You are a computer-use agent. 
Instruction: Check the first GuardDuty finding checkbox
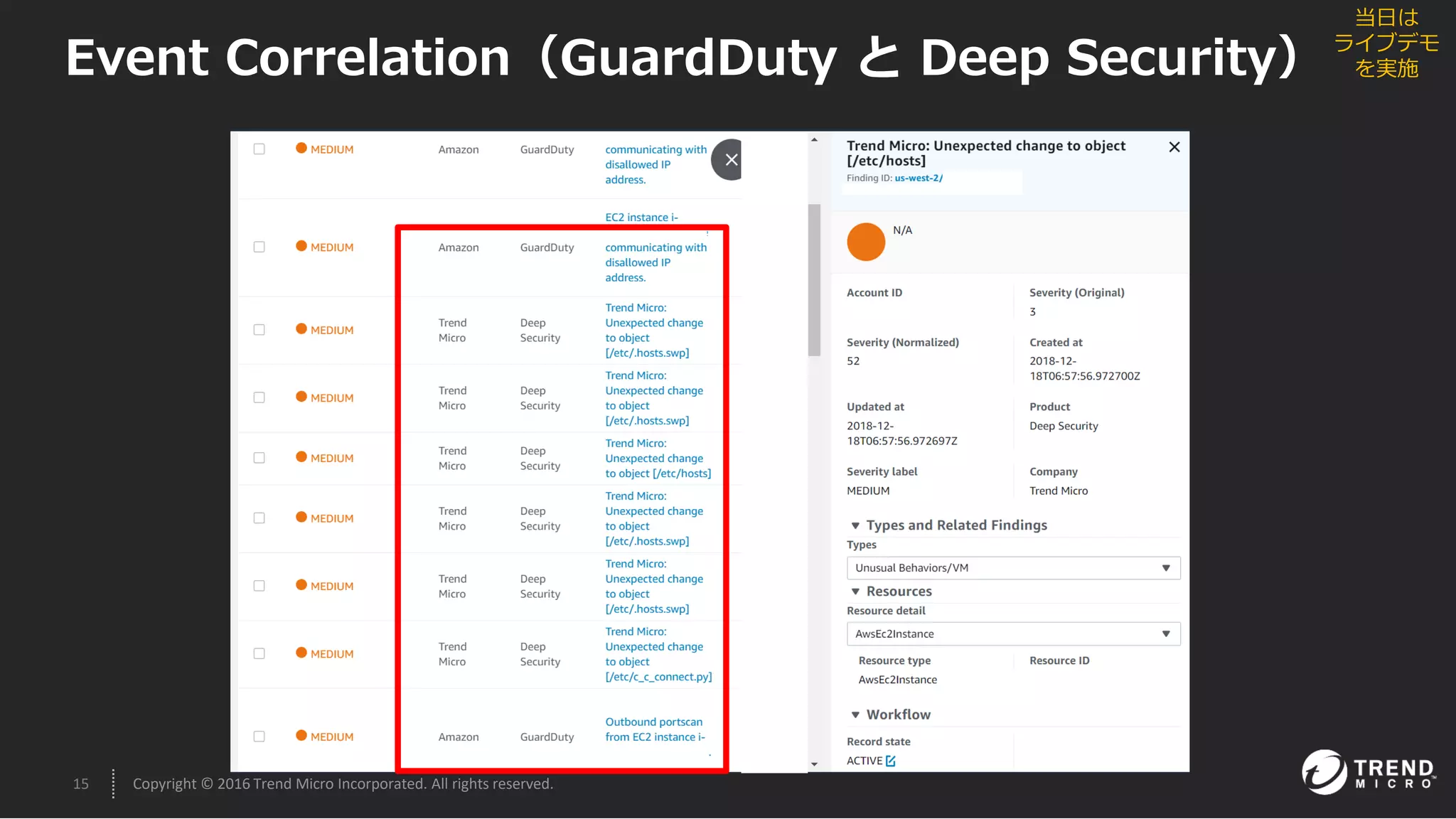point(259,149)
